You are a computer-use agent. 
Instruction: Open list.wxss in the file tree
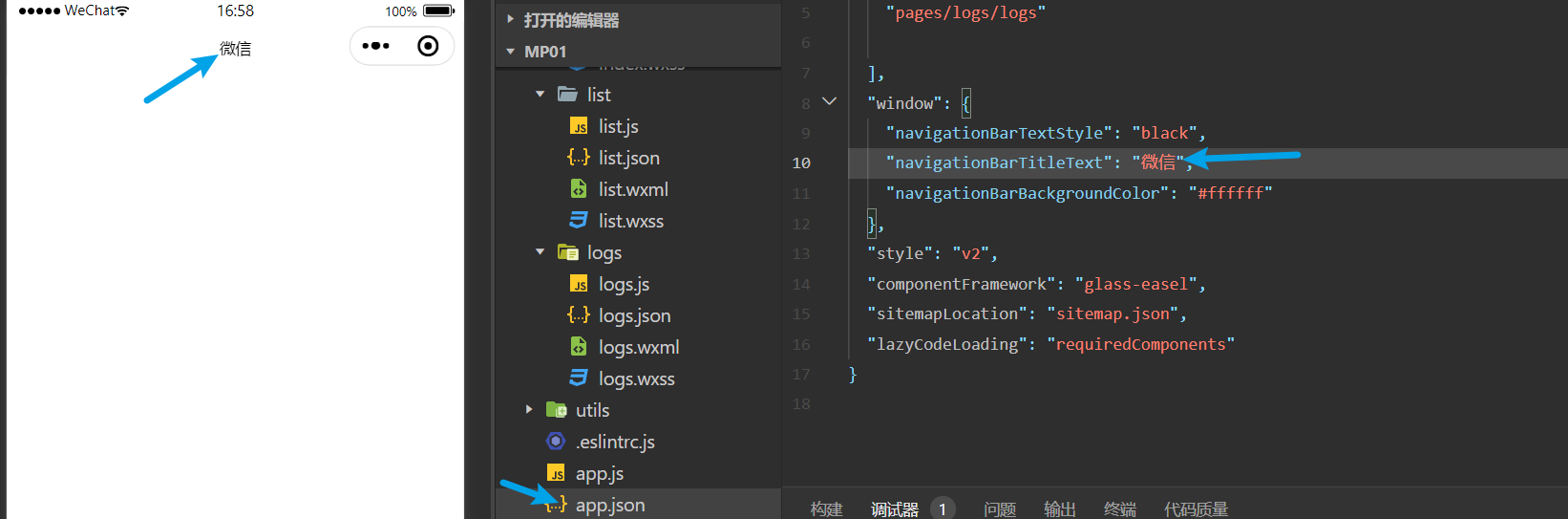coord(631,221)
